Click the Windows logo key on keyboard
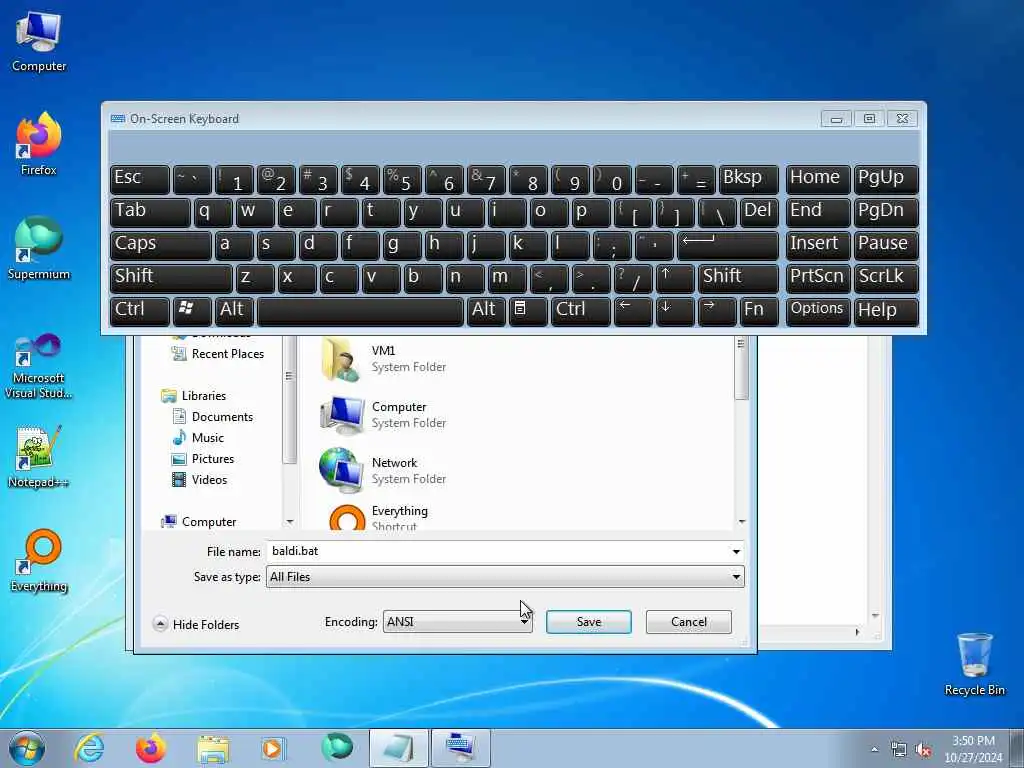1024x768 pixels. [192, 311]
